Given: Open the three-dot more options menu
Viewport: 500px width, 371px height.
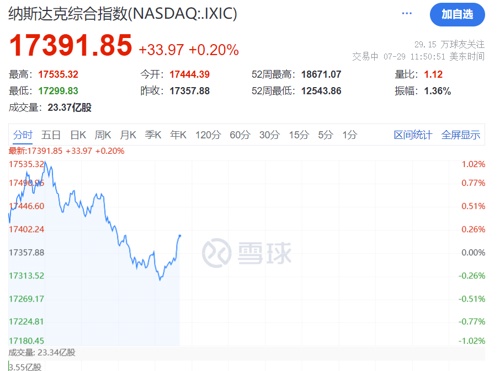Looking at the screenshot, I should [x=407, y=13].
